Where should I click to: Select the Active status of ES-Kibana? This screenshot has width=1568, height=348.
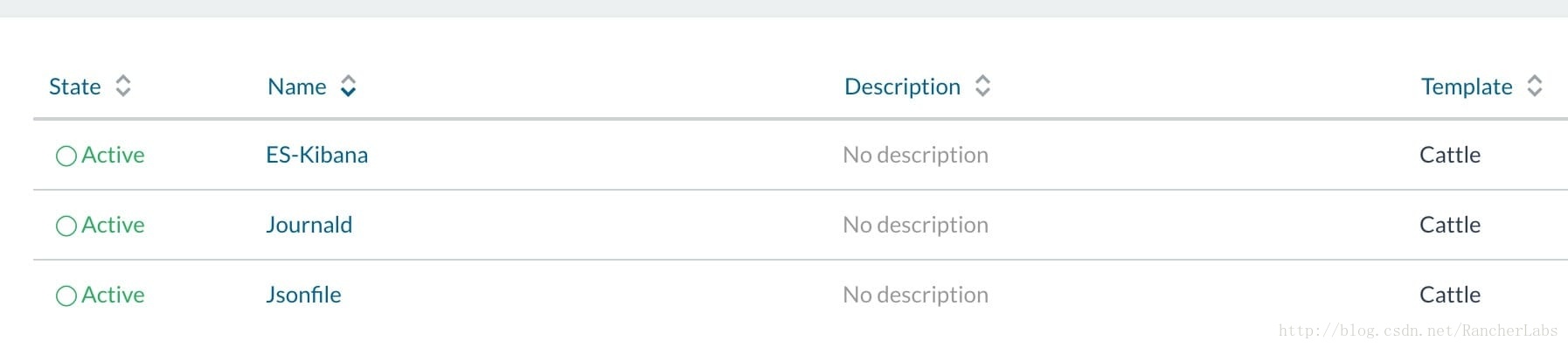click(113, 155)
